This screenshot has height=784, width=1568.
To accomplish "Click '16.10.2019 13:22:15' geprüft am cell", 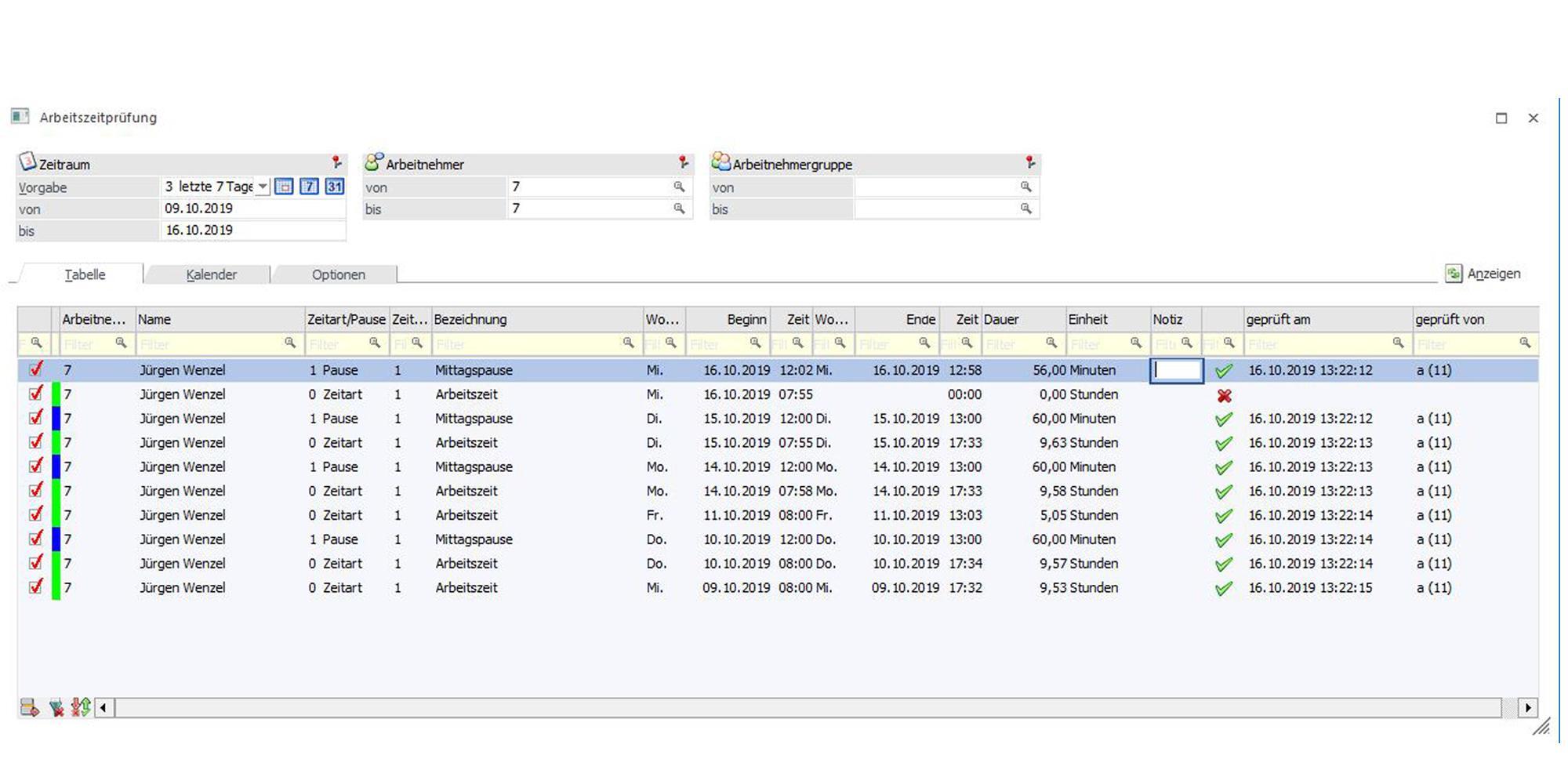I will [1310, 588].
